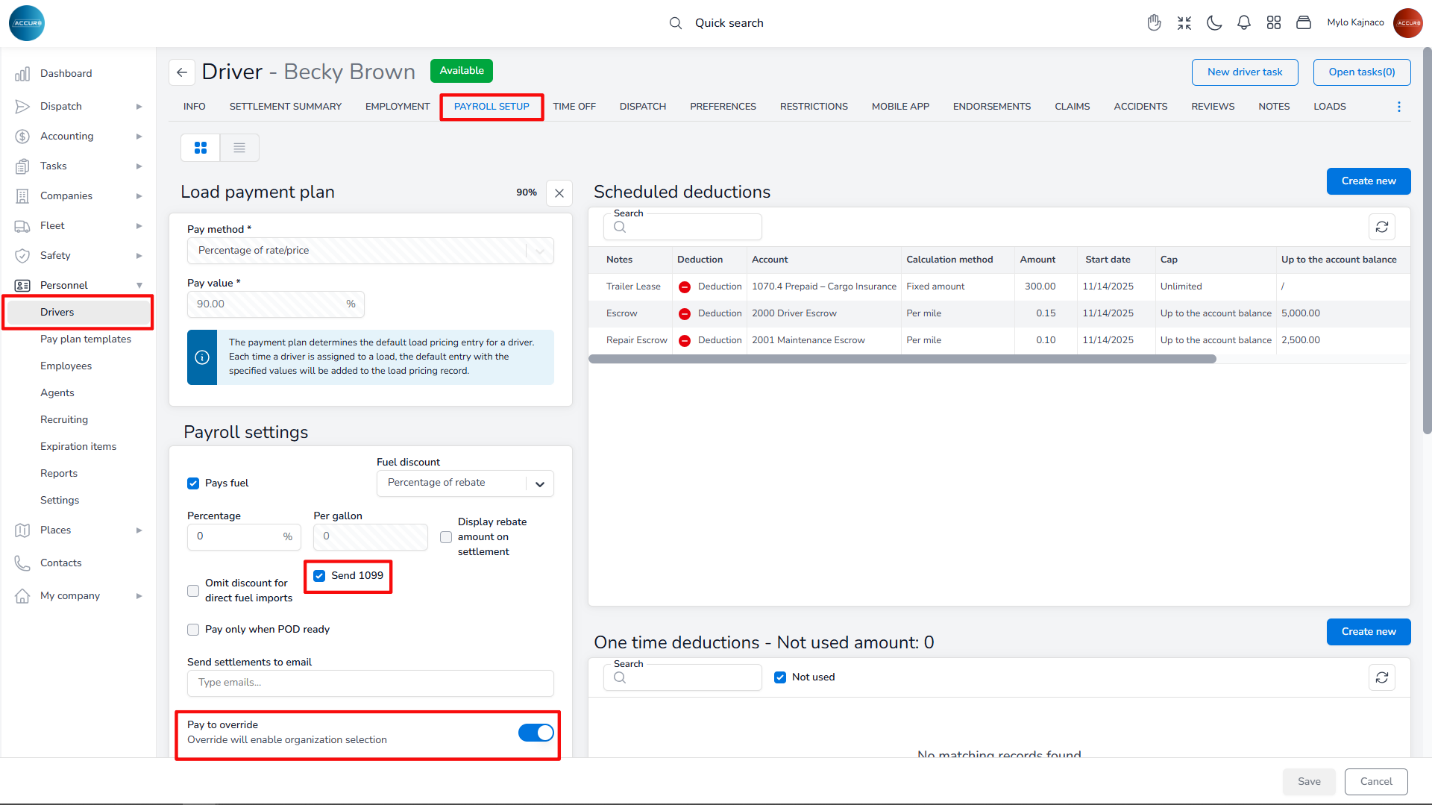Open the three-dot more tabs menu

(x=1399, y=107)
